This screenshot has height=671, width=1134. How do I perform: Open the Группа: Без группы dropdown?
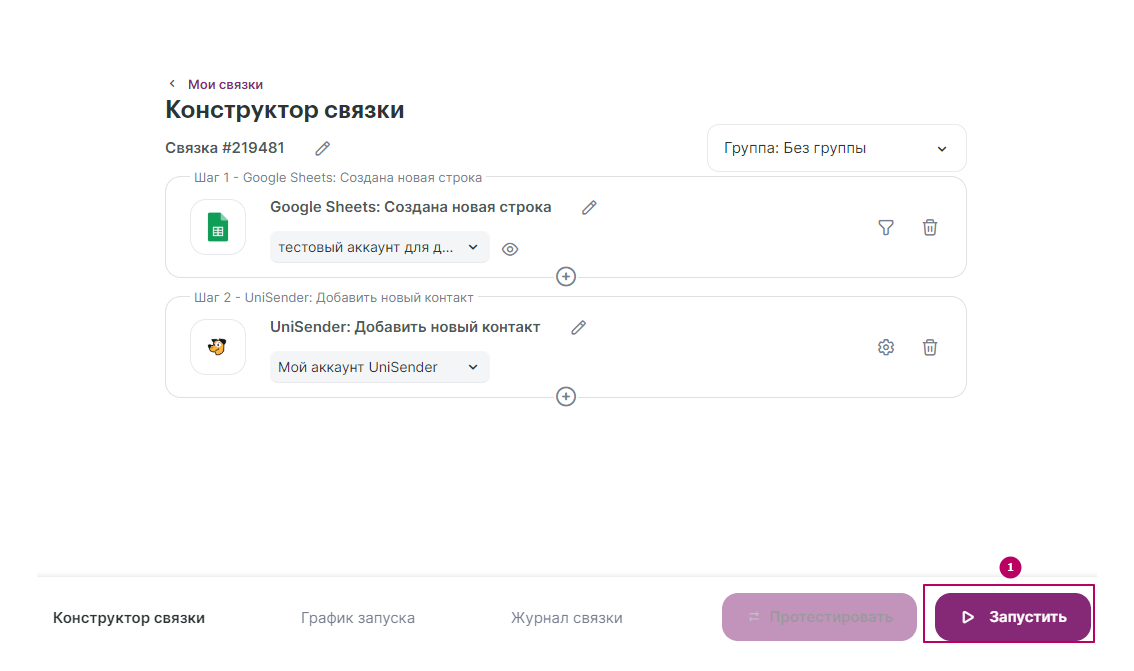pos(836,148)
